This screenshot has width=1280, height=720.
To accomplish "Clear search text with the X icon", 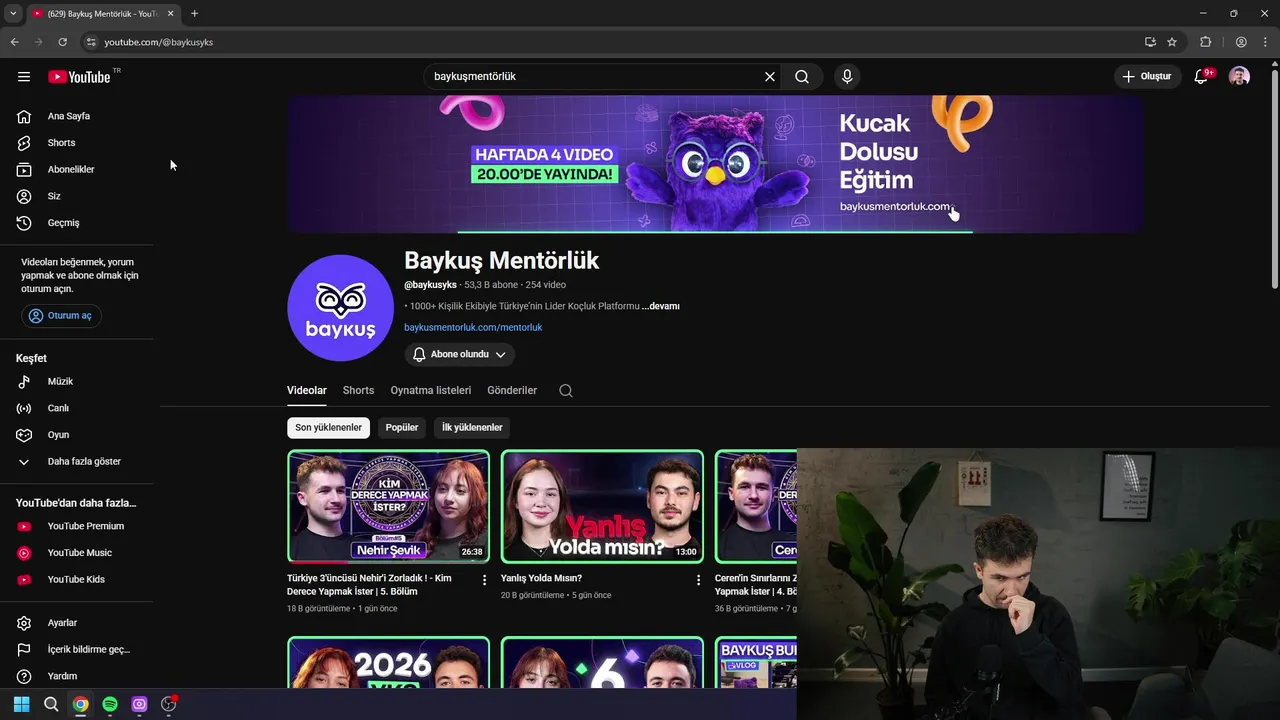I will pyautogui.click(x=770, y=77).
